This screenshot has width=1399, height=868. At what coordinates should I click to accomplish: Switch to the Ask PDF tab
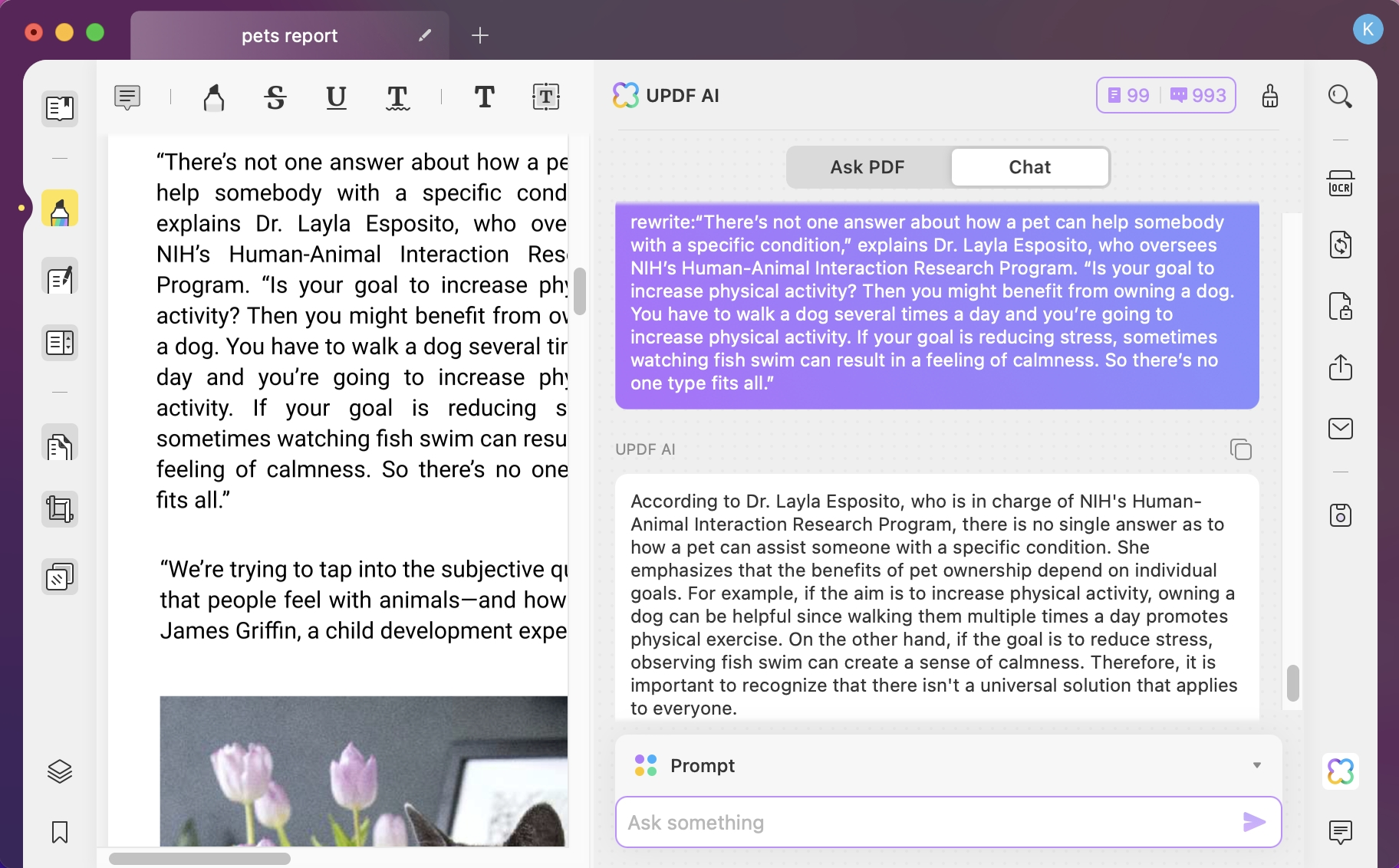point(868,167)
